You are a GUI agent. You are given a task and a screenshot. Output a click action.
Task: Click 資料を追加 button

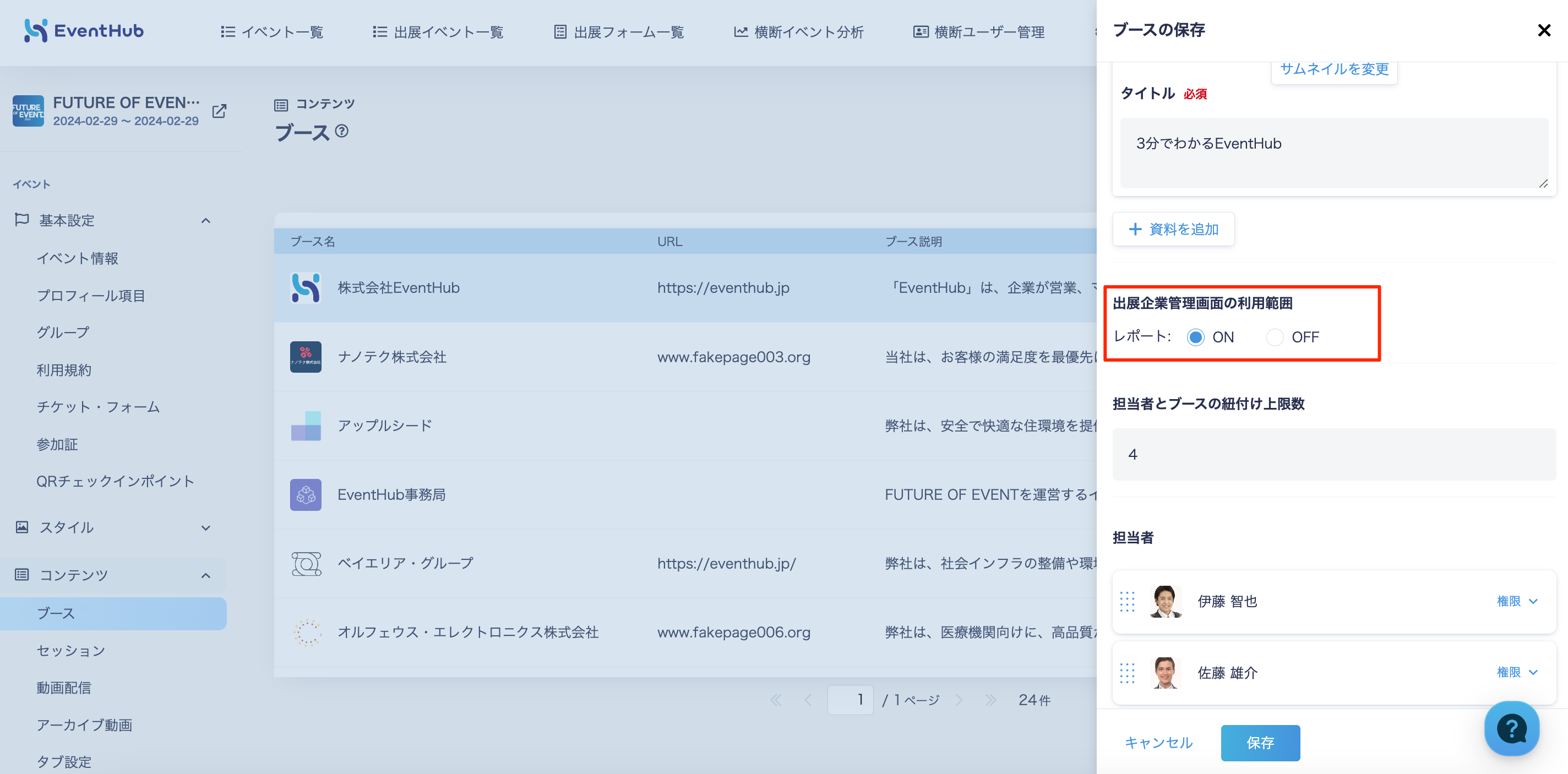pos(1174,230)
